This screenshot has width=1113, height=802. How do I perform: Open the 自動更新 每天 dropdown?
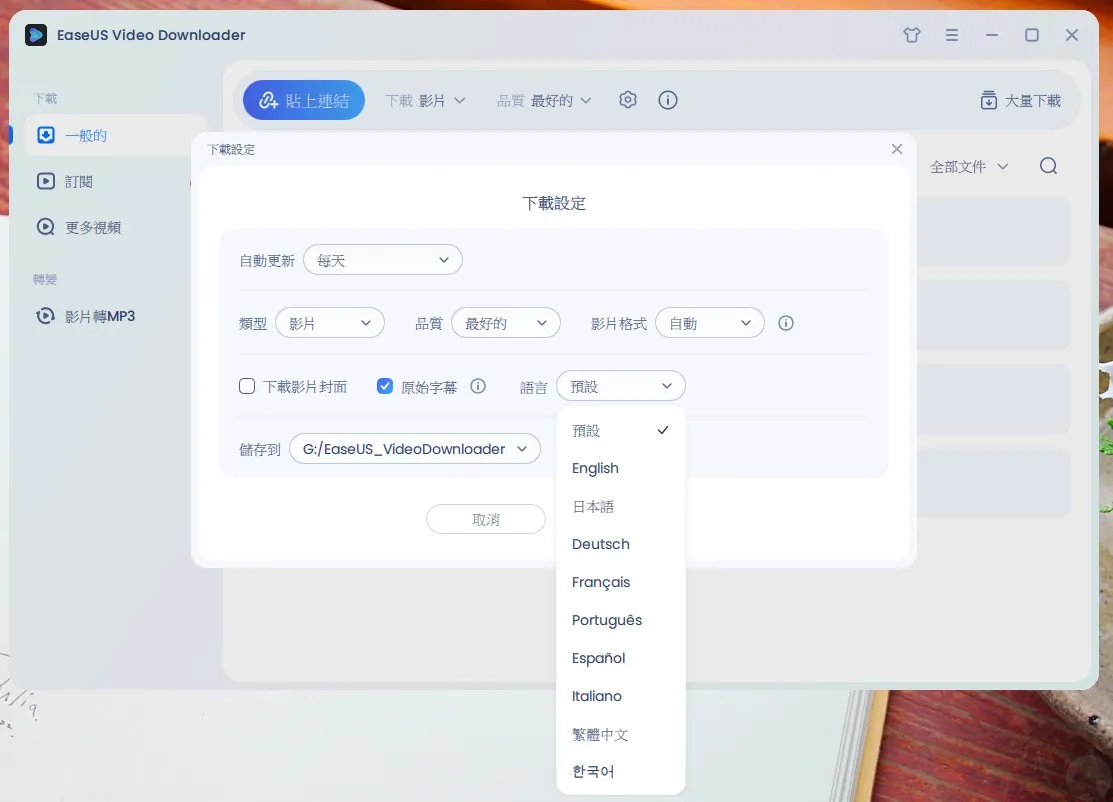[383, 260]
